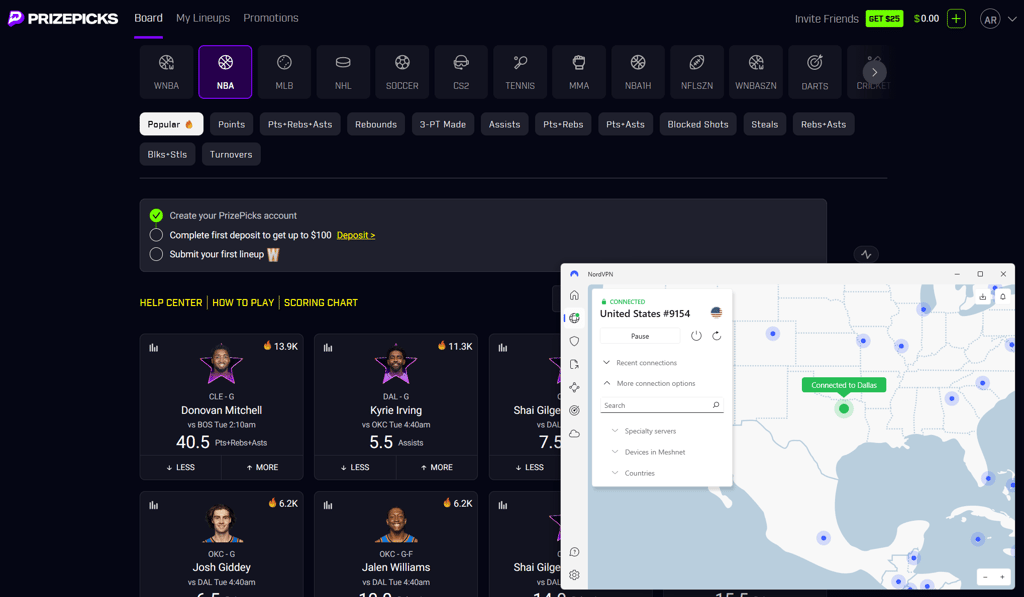This screenshot has height=597, width=1024.
Task: Select the Turnovers stat filter
Action: [x=231, y=154]
